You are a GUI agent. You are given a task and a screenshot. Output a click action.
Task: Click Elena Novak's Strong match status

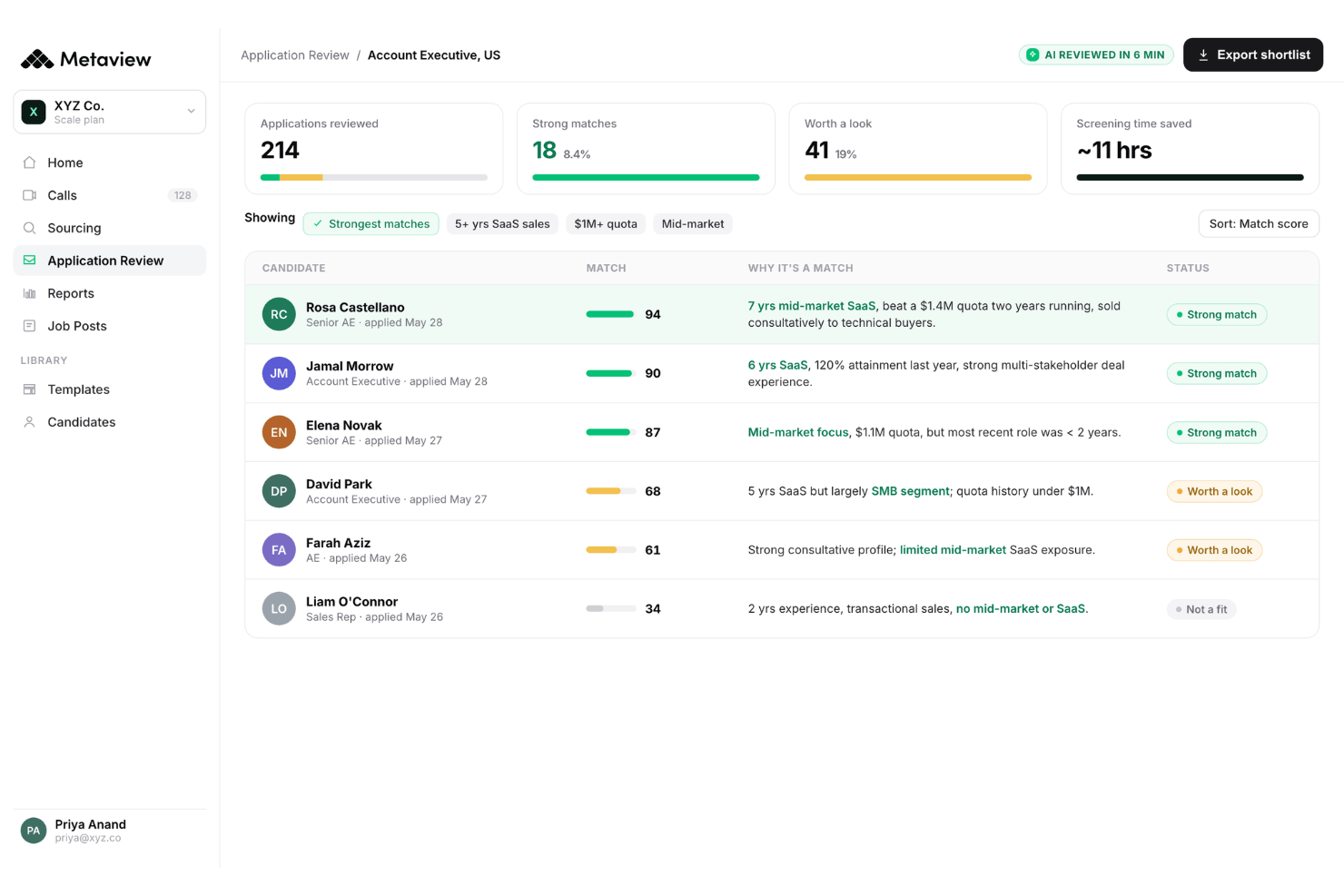[1217, 433]
